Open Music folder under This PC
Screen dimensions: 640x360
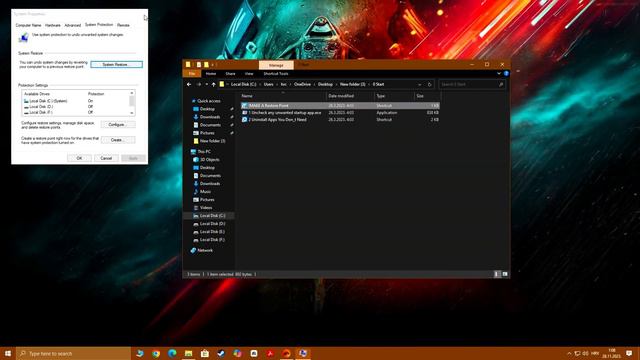[205, 191]
